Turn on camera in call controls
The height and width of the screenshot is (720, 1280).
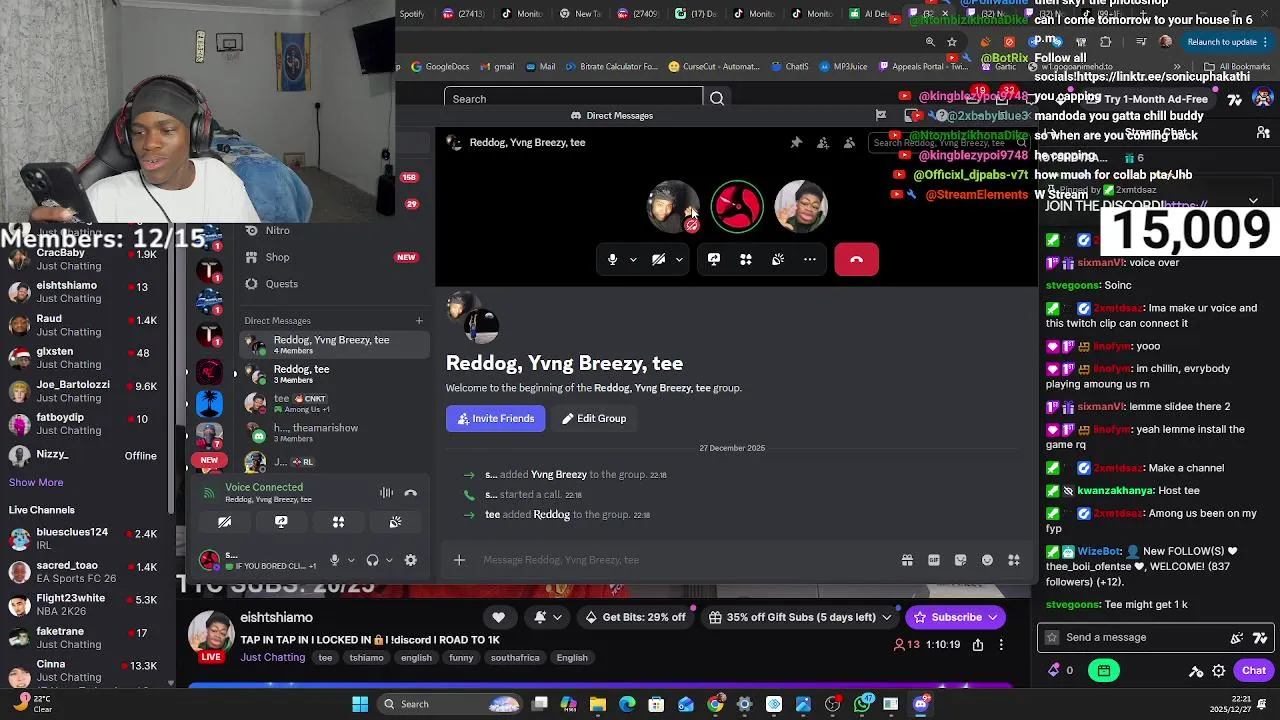(658, 259)
